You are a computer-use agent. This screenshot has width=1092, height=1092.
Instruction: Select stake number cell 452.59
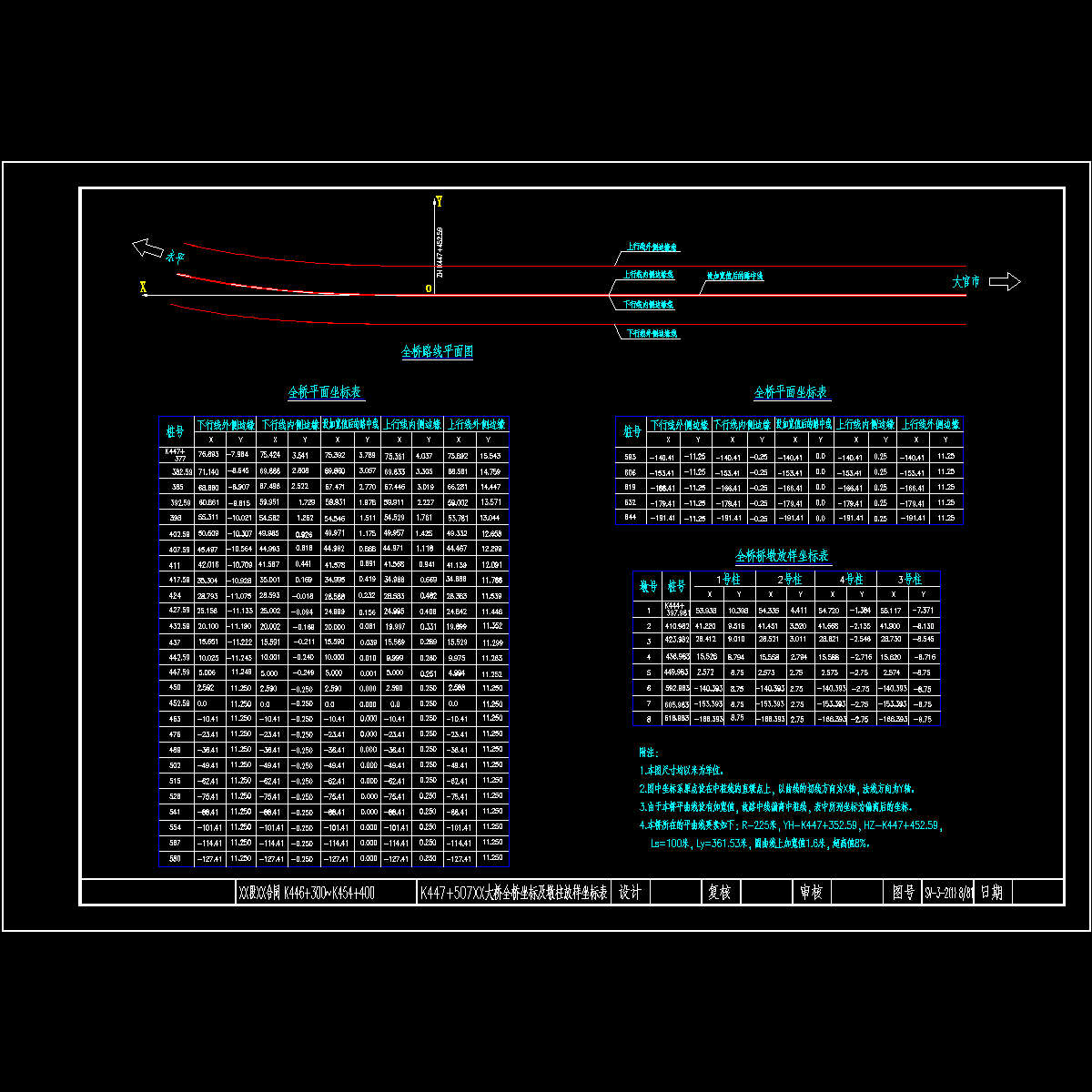click(x=177, y=703)
